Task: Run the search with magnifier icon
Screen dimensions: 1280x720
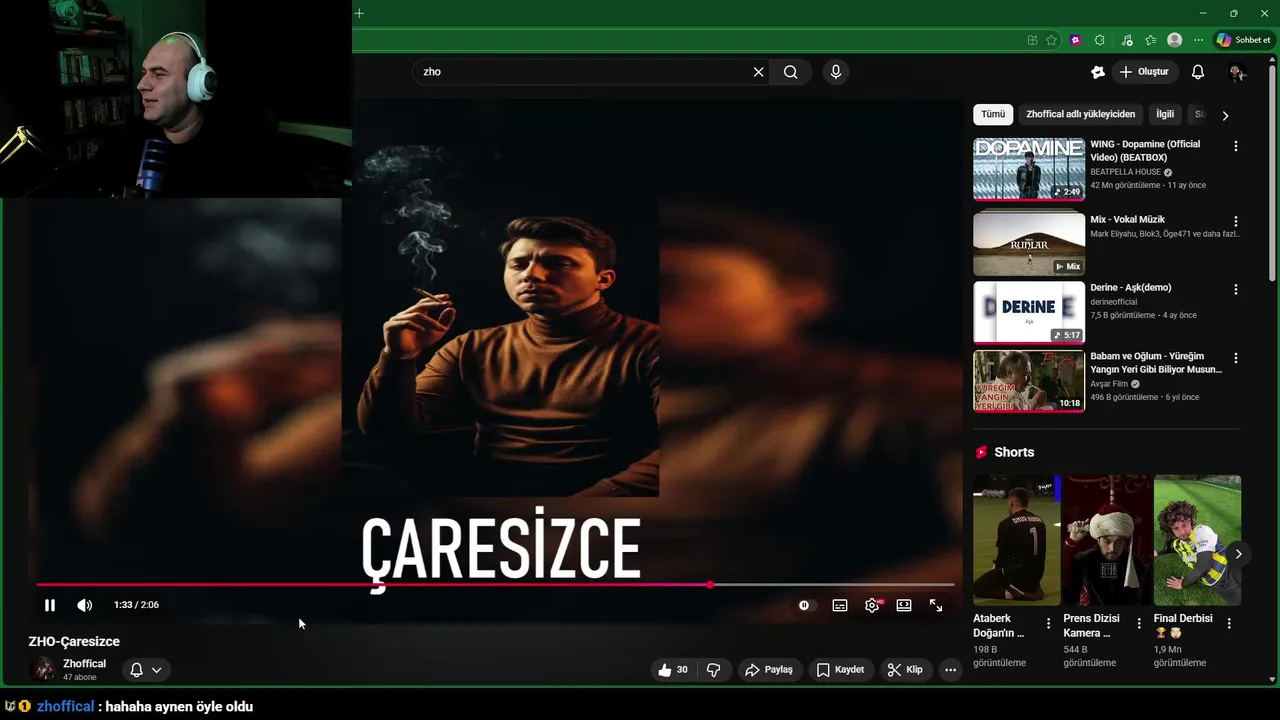Action: click(791, 72)
